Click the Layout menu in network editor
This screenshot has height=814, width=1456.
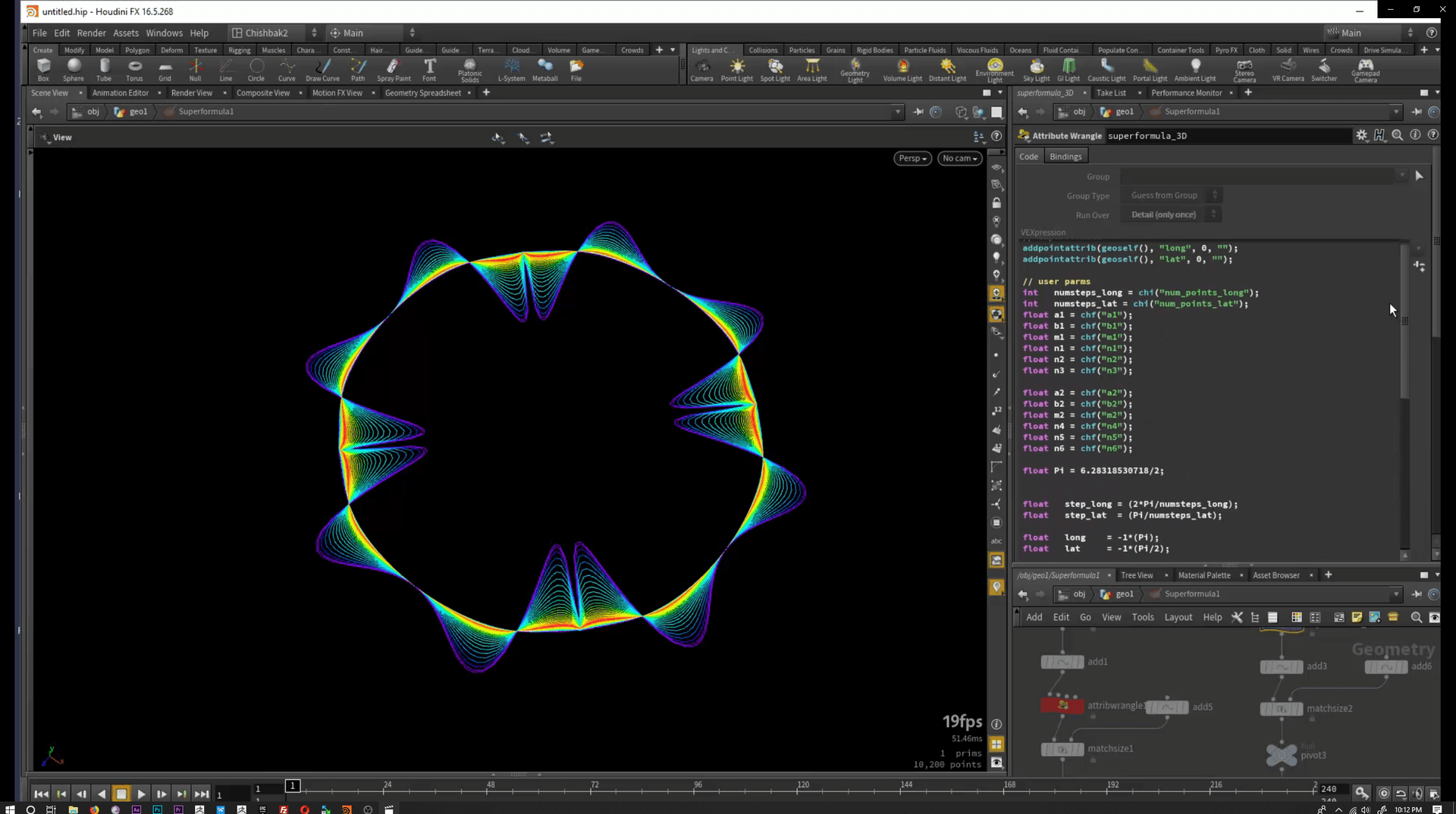tap(1178, 617)
